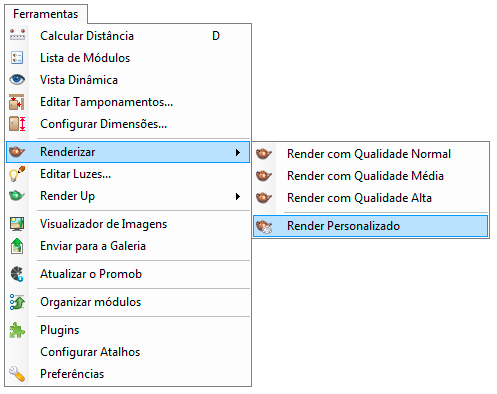Expand the Render Up submenu arrow
This screenshot has width=497, height=394.
coord(238,196)
